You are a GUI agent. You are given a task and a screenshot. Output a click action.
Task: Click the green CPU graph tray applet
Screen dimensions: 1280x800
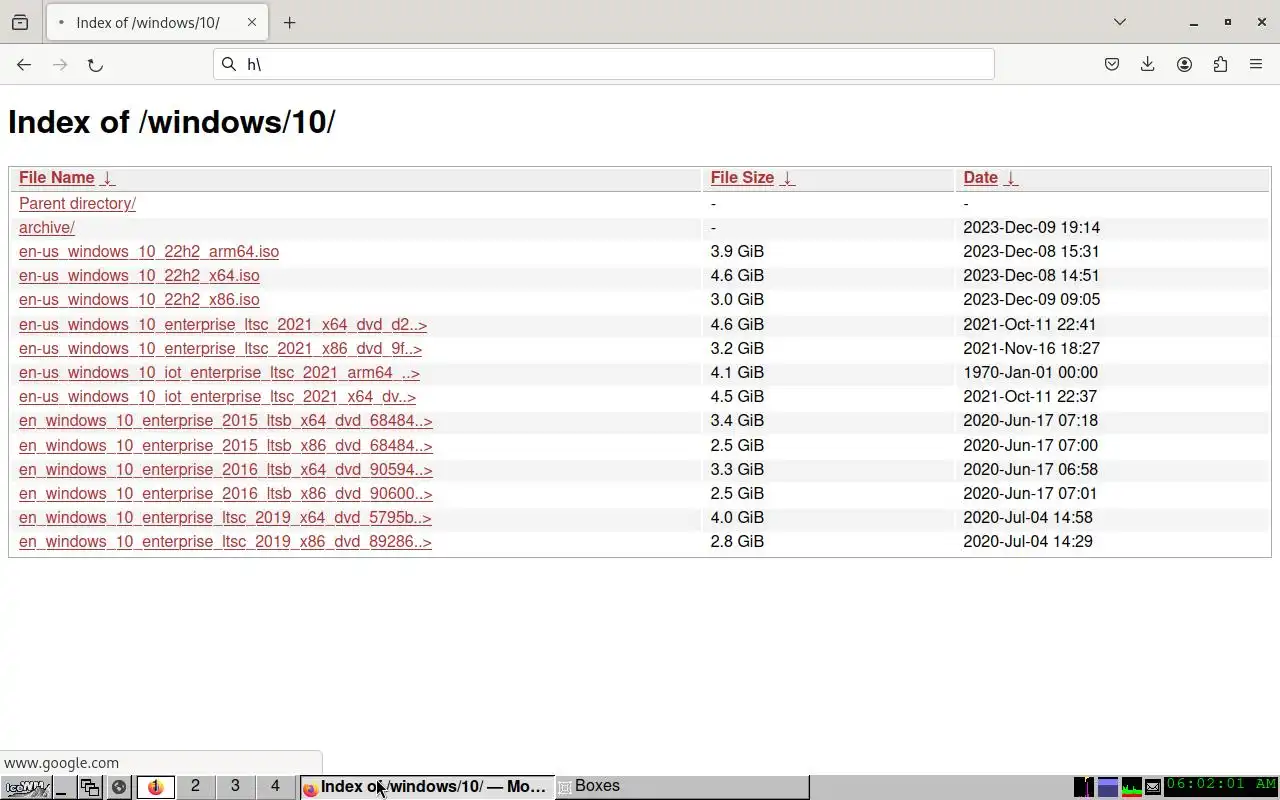tap(1132, 787)
